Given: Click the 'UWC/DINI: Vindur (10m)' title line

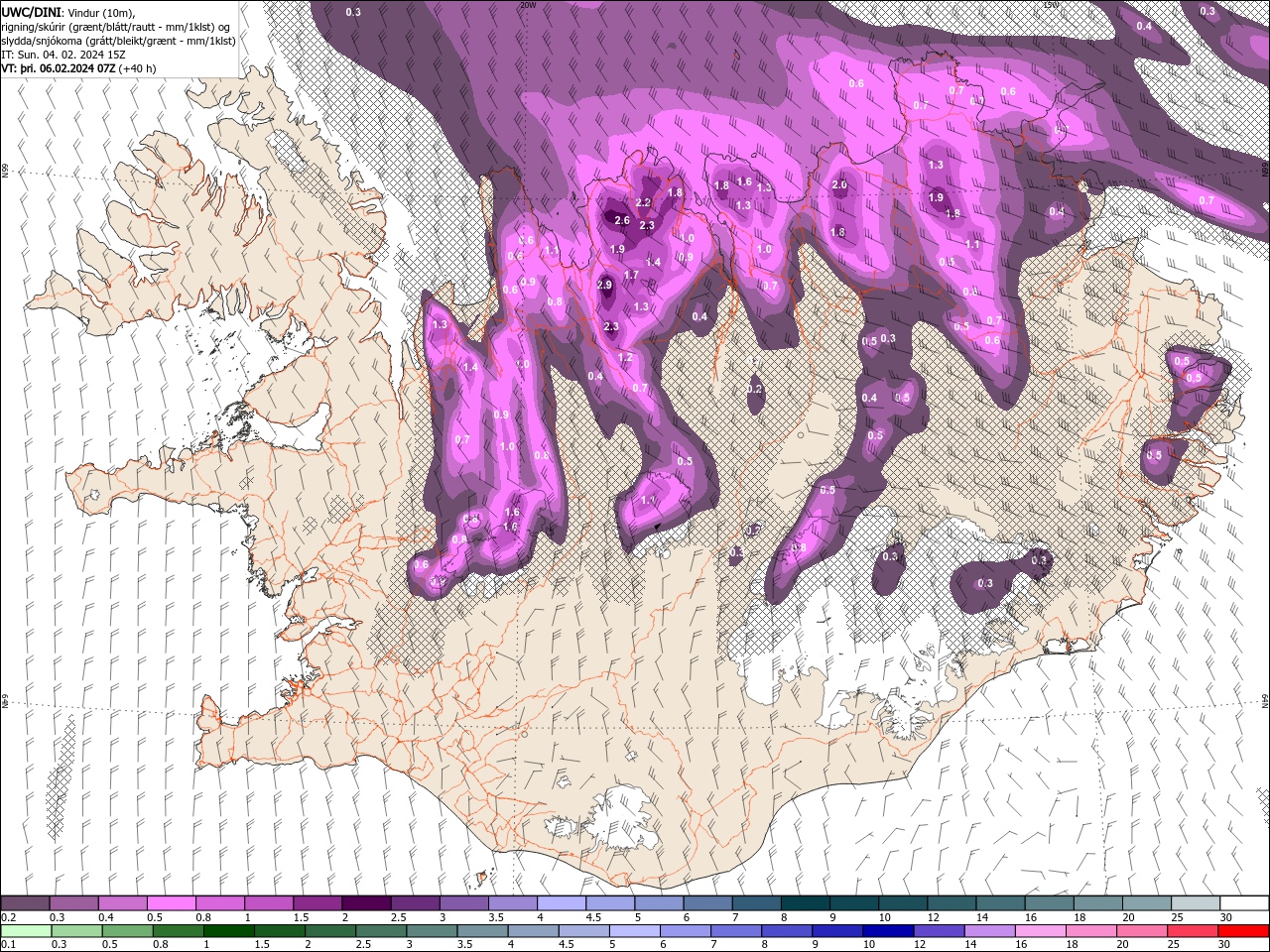Looking at the screenshot, I should [x=67, y=12].
